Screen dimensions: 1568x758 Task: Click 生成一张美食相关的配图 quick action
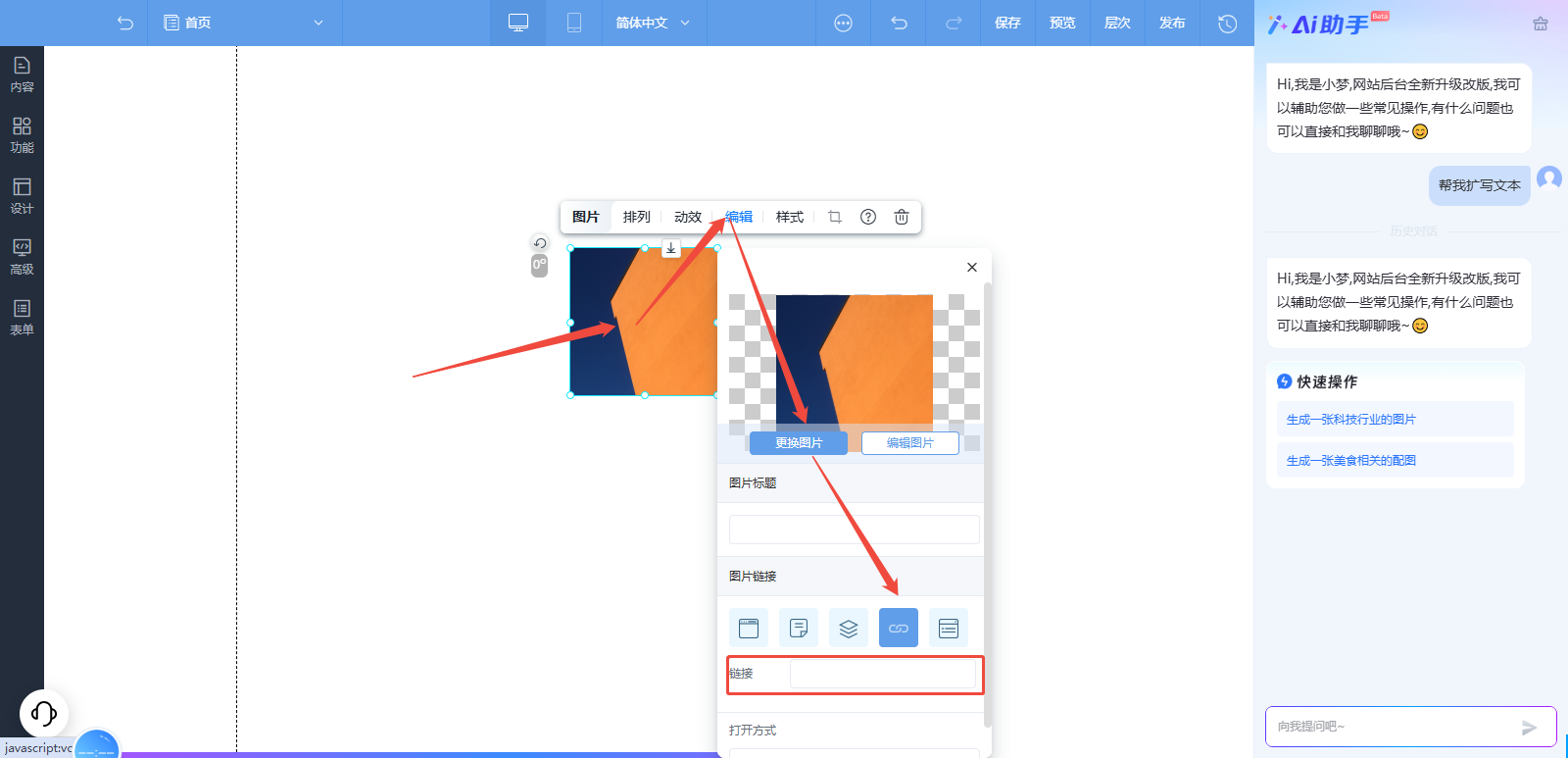click(x=1396, y=460)
